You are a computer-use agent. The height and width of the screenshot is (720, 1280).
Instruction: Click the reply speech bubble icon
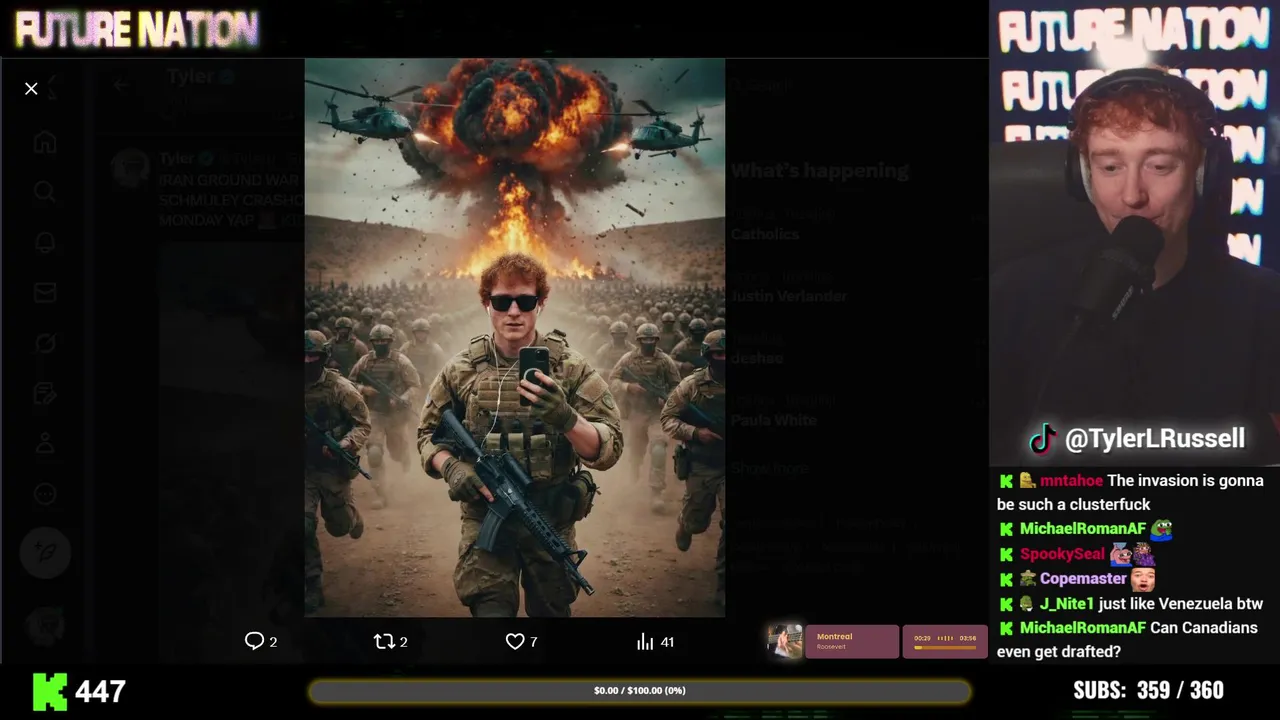coord(254,641)
